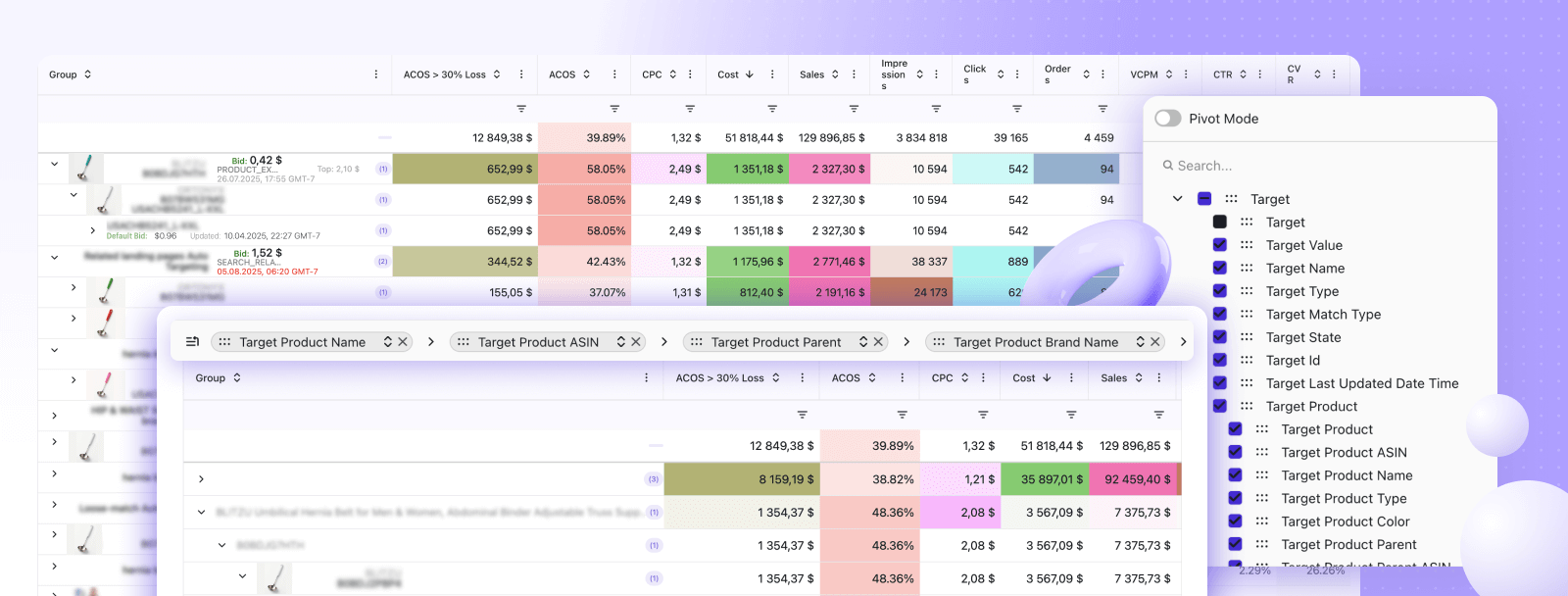The height and width of the screenshot is (596, 1568).
Task: Sort the lower grid's Sales column
Action: tap(1139, 378)
